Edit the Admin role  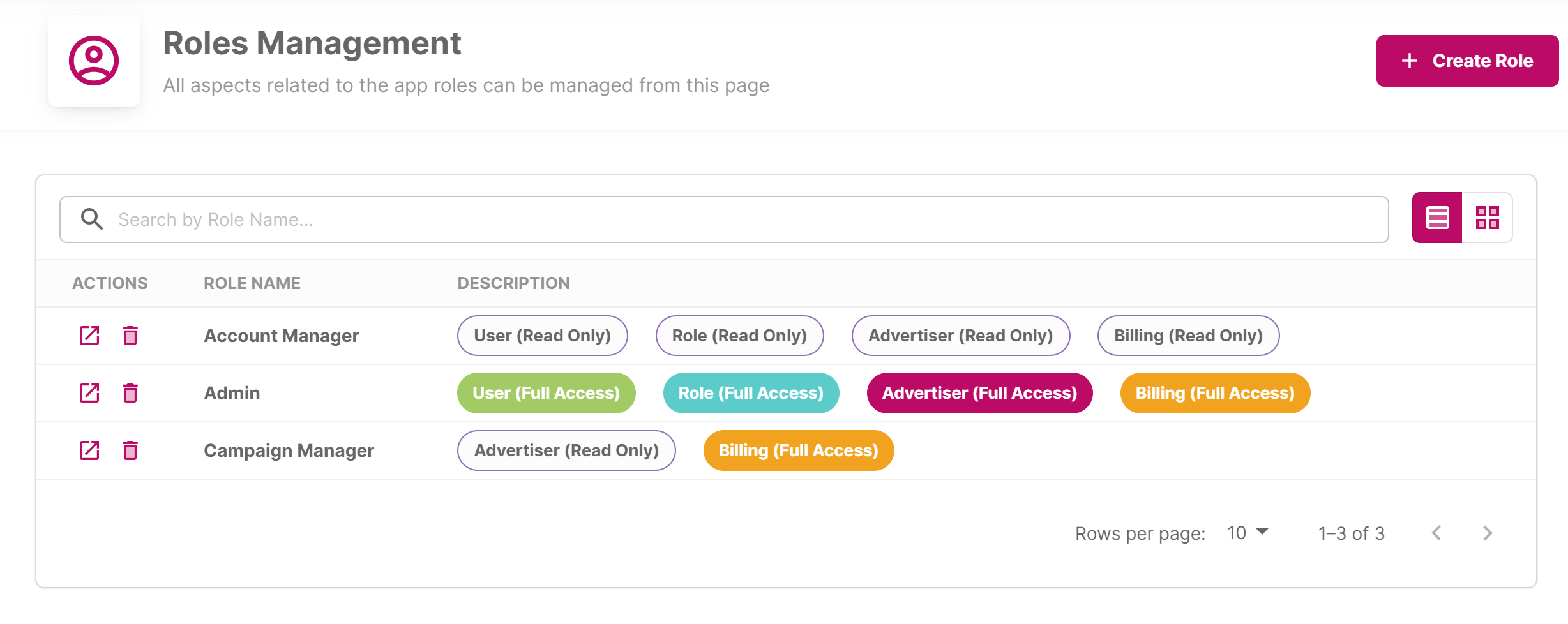(89, 393)
